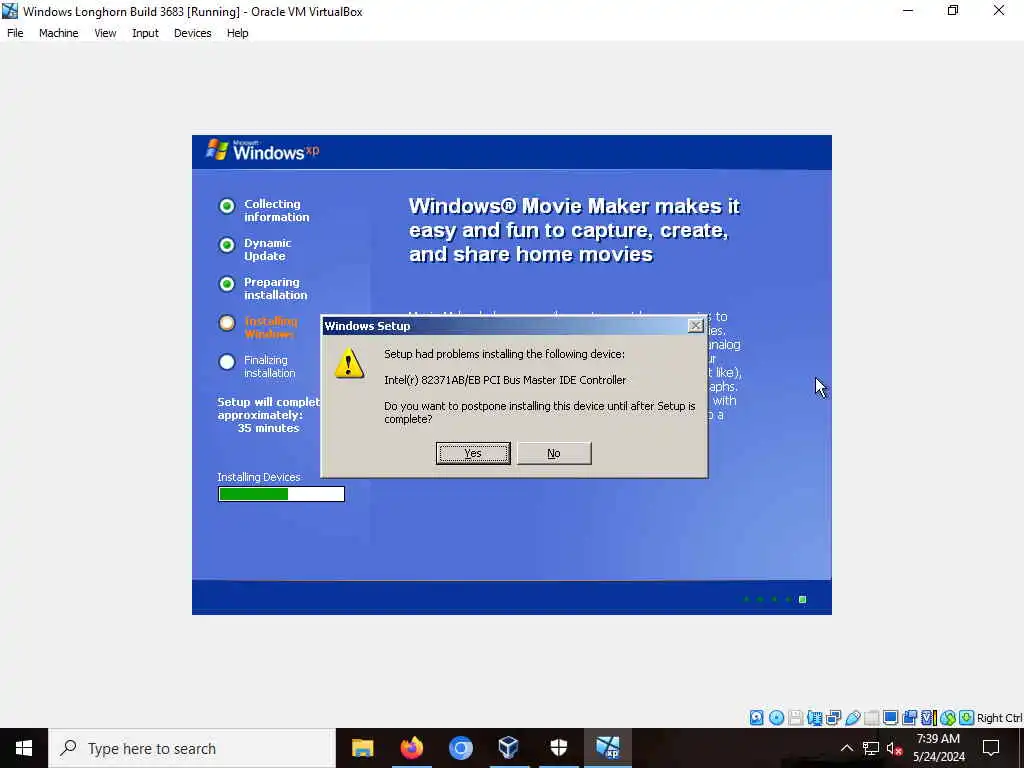Click the CPU virtualization V chip icon
This screenshot has width=1024, height=768.
pyautogui.click(x=927, y=718)
